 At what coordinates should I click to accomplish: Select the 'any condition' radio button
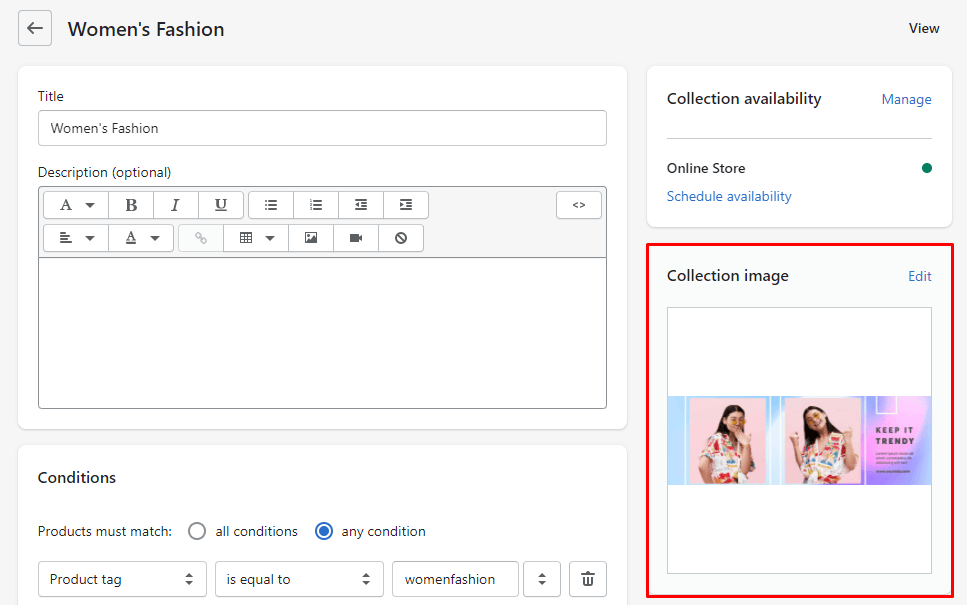(324, 531)
